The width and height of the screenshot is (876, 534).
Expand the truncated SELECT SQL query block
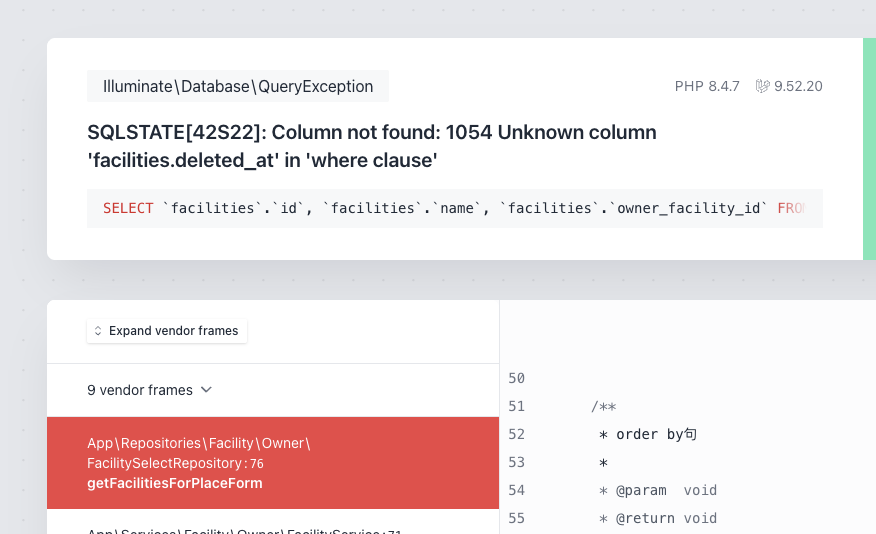(454, 208)
